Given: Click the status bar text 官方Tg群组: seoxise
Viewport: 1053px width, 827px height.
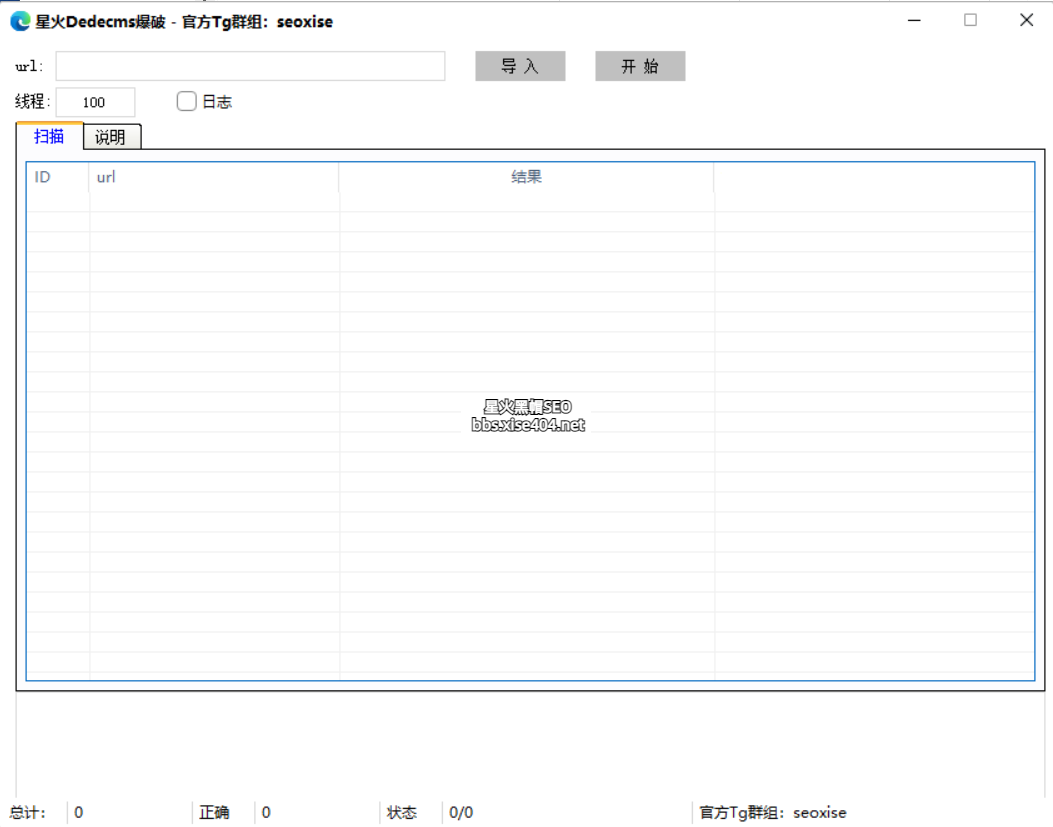Looking at the screenshot, I should 772,812.
